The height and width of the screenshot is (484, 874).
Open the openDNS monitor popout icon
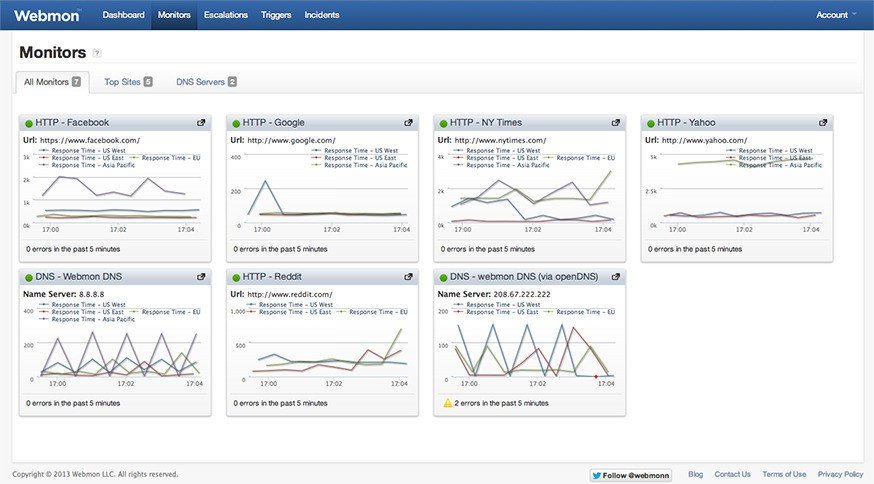click(x=616, y=277)
